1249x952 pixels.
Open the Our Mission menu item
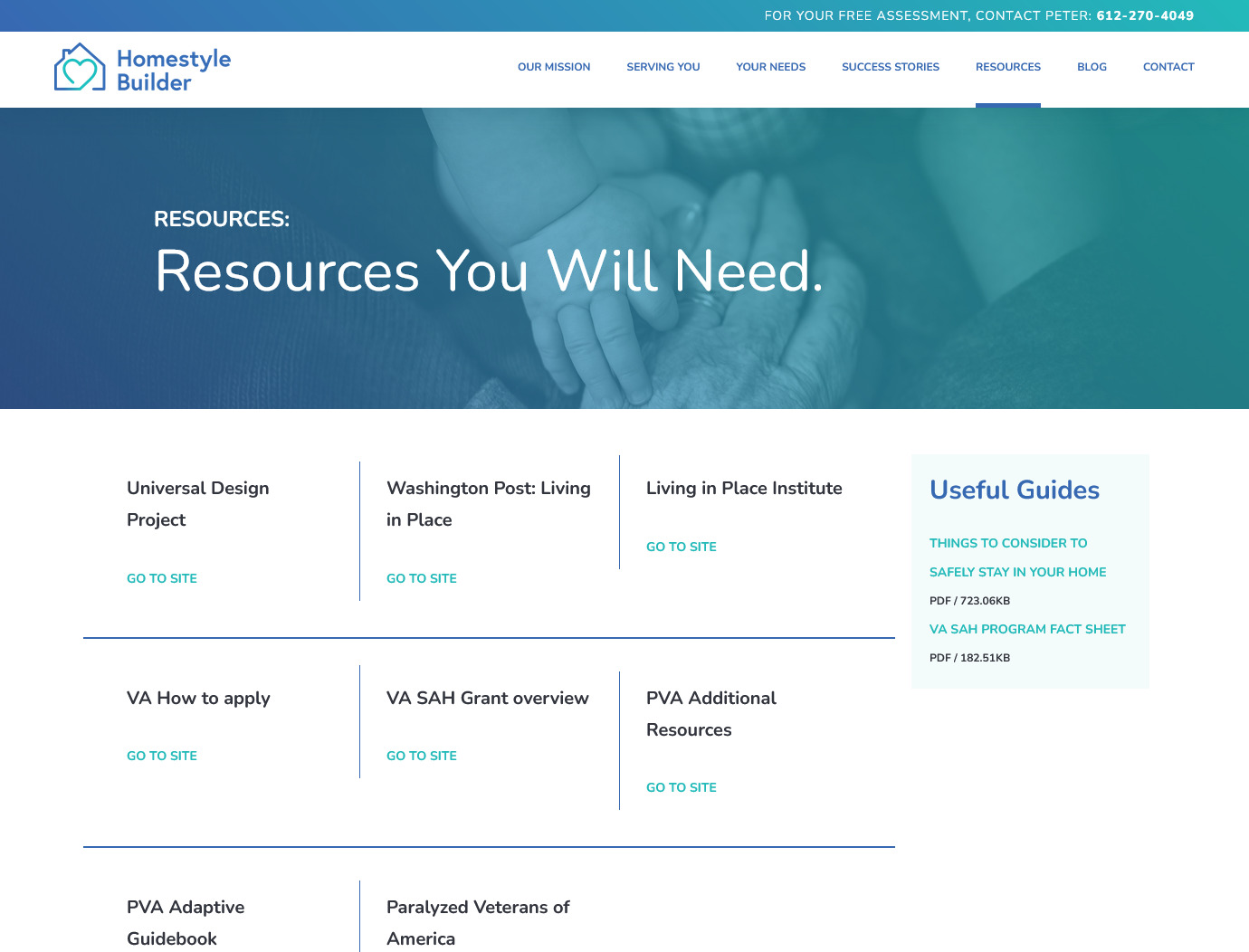[x=554, y=67]
